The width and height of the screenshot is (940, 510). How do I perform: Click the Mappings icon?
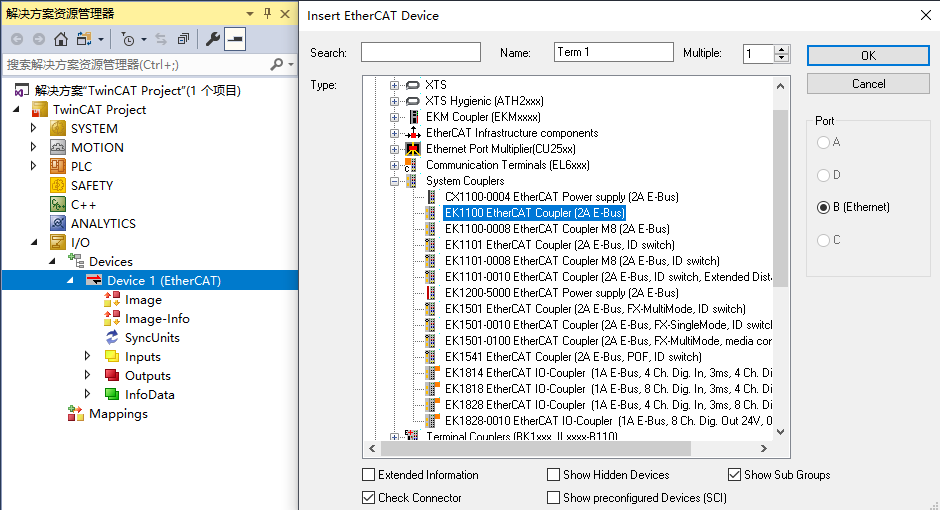76,414
